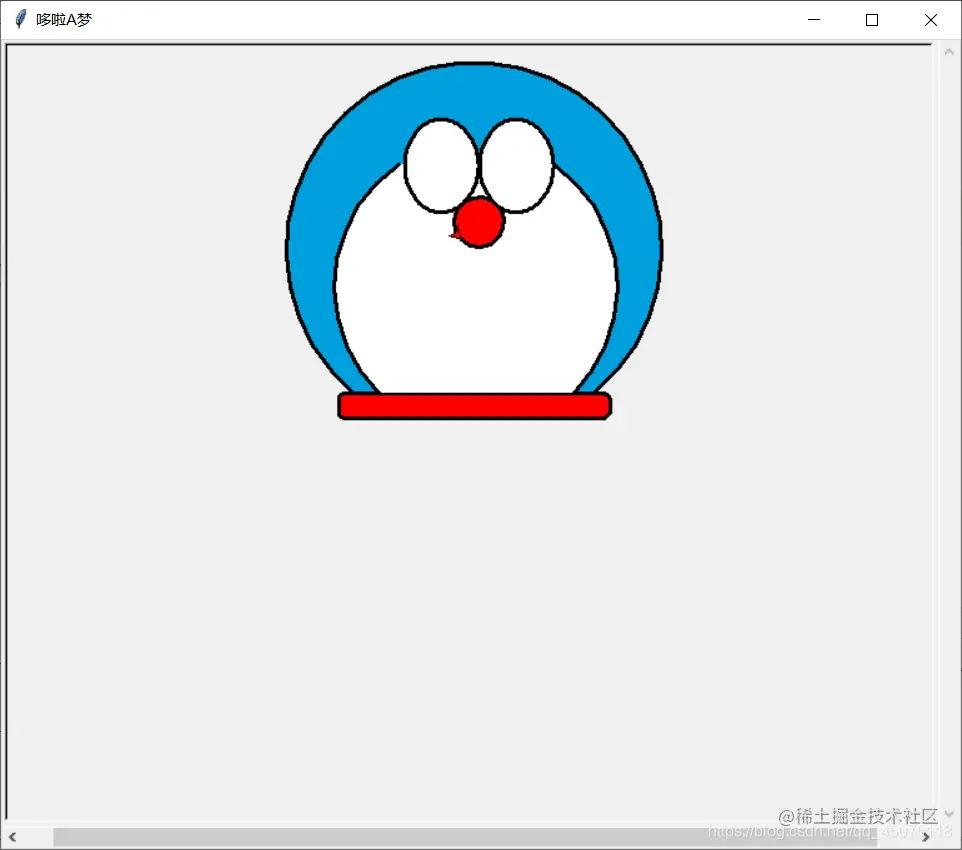
Task: Toggle the window minimize control
Action: tap(813, 19)
